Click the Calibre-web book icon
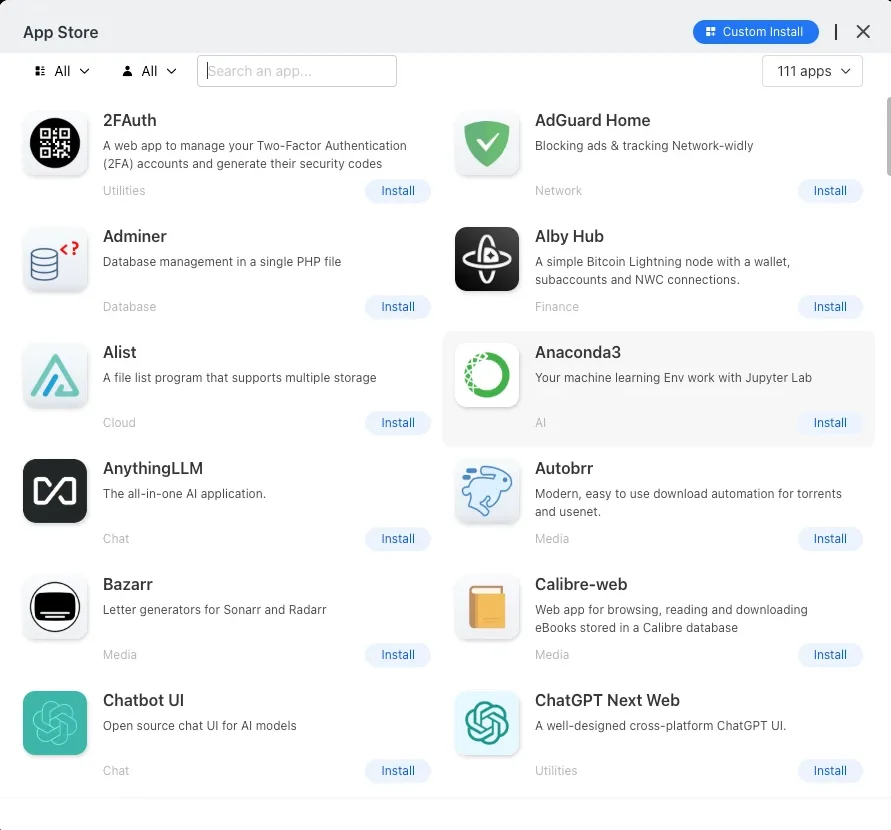 click(487, 607)
